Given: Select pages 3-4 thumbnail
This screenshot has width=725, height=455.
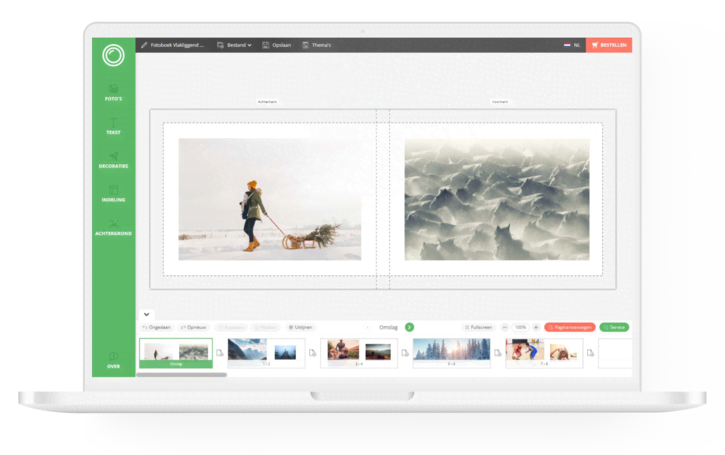Looking at the screenshot, I should (359, 353).
